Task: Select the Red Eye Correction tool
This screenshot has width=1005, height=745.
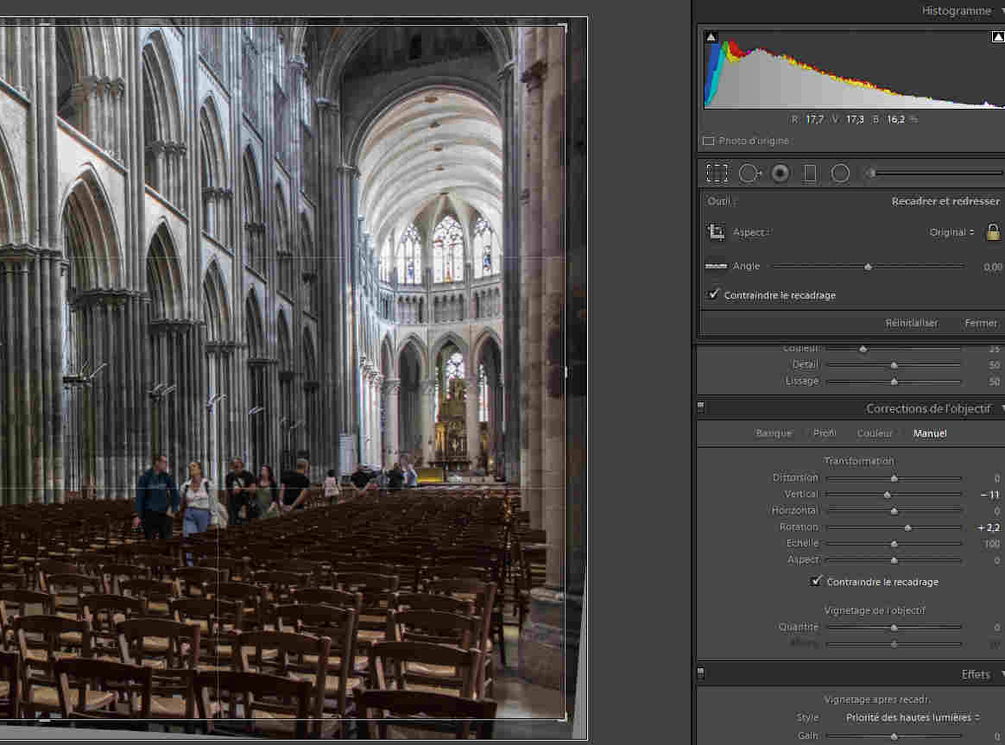Action: pyautogui.click(x=780, y=173)
